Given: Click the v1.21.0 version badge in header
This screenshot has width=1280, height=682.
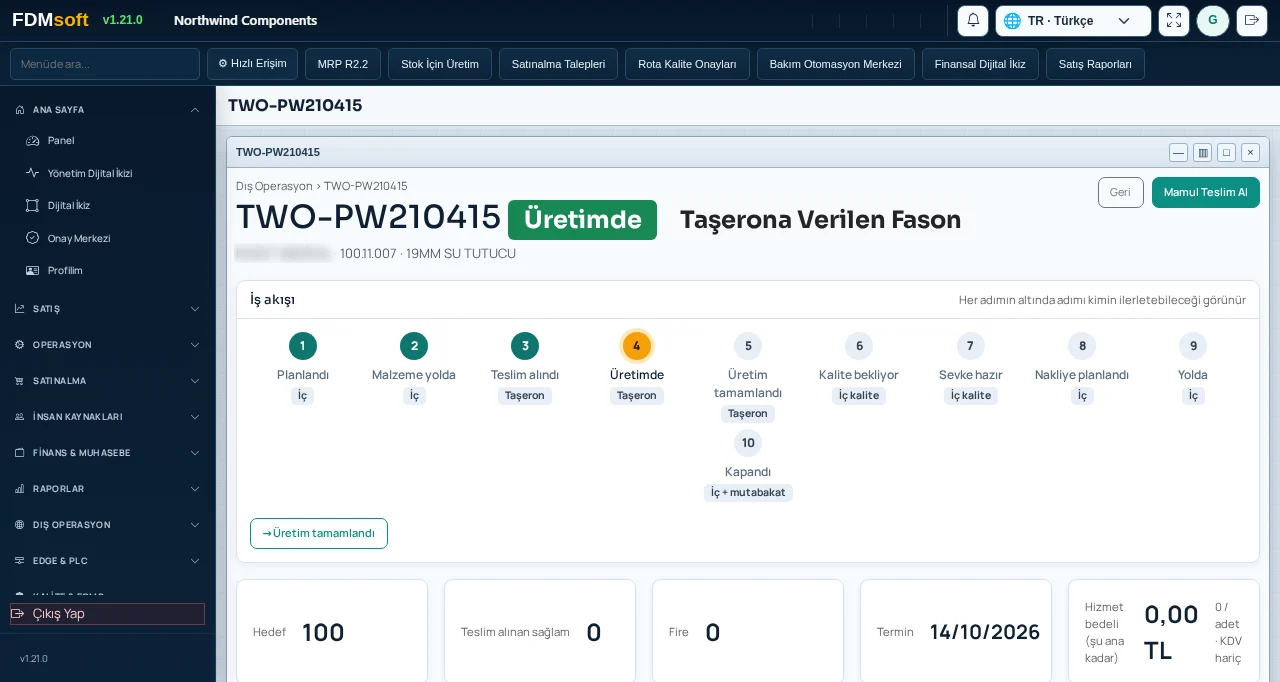Looking at the screenshot, I should click(123, 20).
